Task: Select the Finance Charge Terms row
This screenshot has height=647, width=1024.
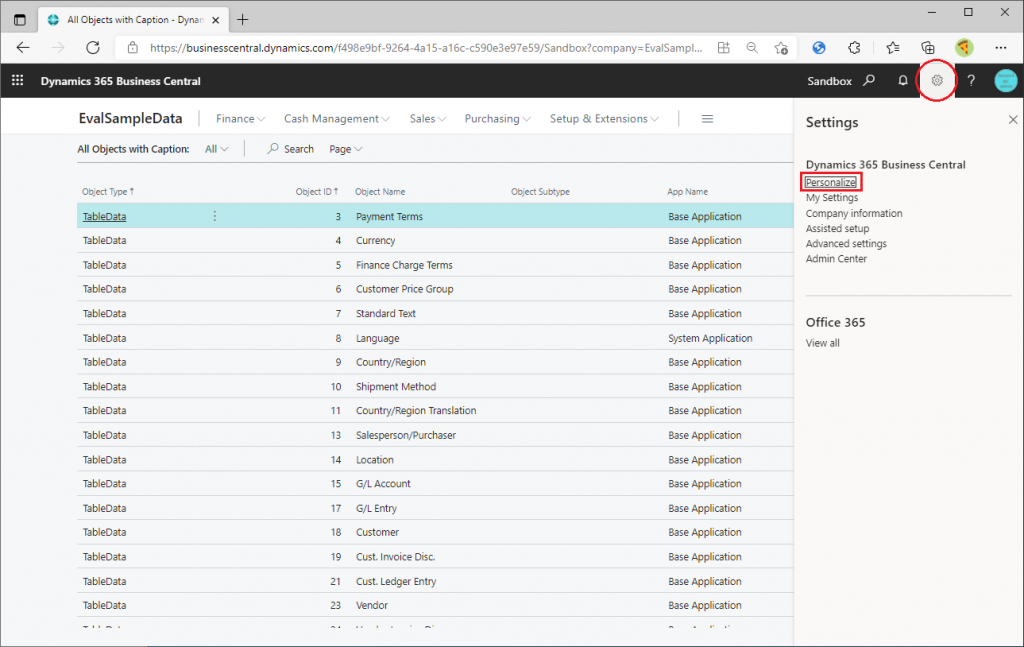Action: [435, 265]
